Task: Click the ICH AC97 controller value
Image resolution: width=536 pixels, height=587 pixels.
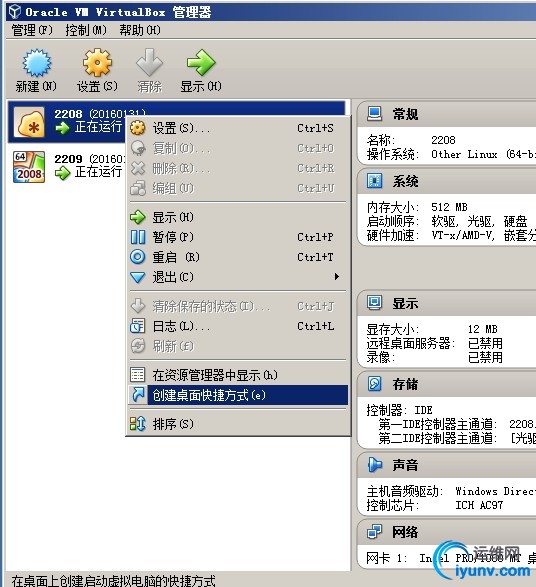Action: click(479, 505)
